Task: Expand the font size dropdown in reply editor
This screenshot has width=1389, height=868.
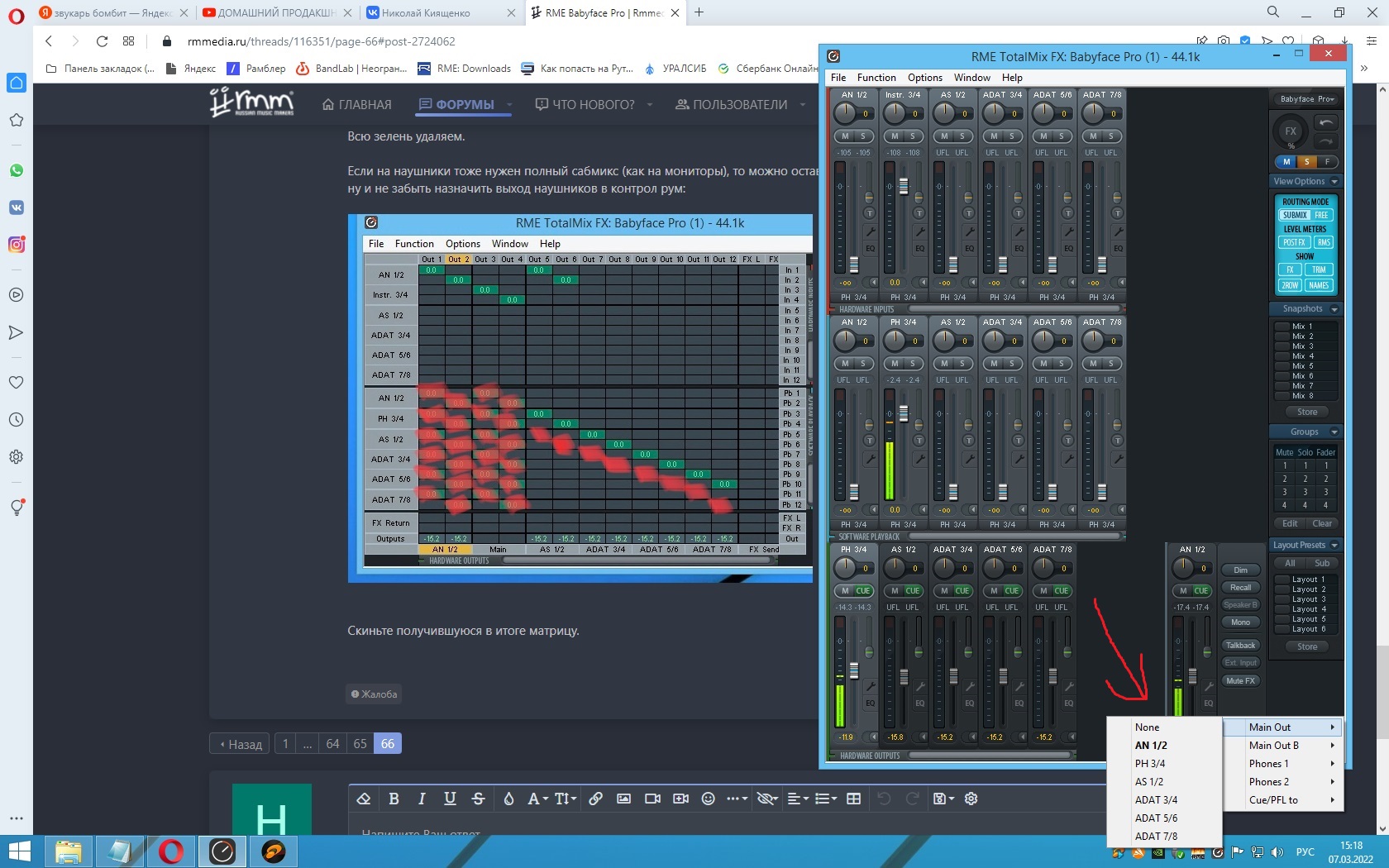Action: coord(566,799)
